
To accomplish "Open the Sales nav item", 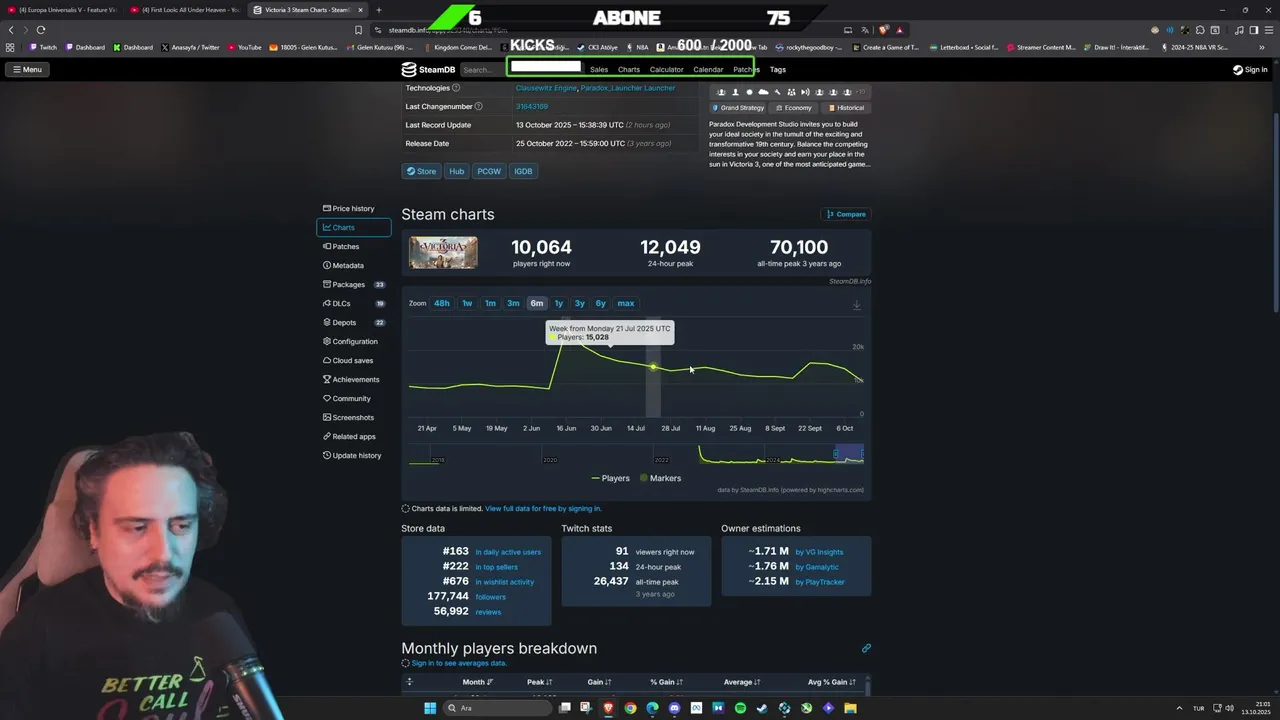I will click(x=599, y=70).
